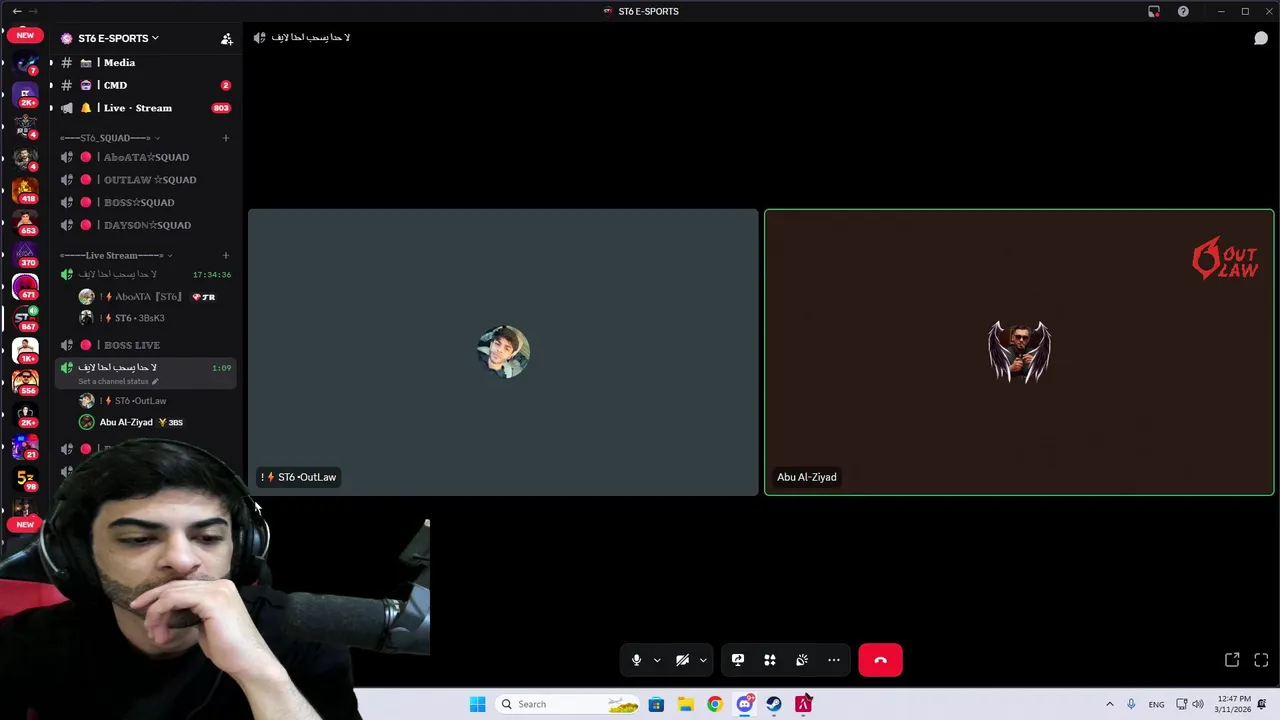Open server icon with 1K+ badge
This screenshot has height=720, width=1280.
[x=25, y=350]
